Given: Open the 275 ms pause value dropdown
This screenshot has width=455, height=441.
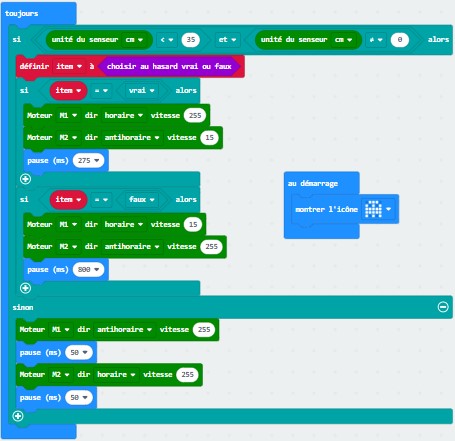Looking at the screenshot, I should (x=88, y=161).
